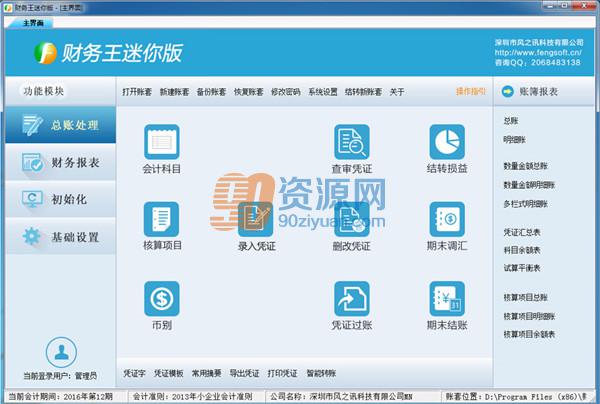
Task: Open the 关于 menu item
Action: (397, 92)
